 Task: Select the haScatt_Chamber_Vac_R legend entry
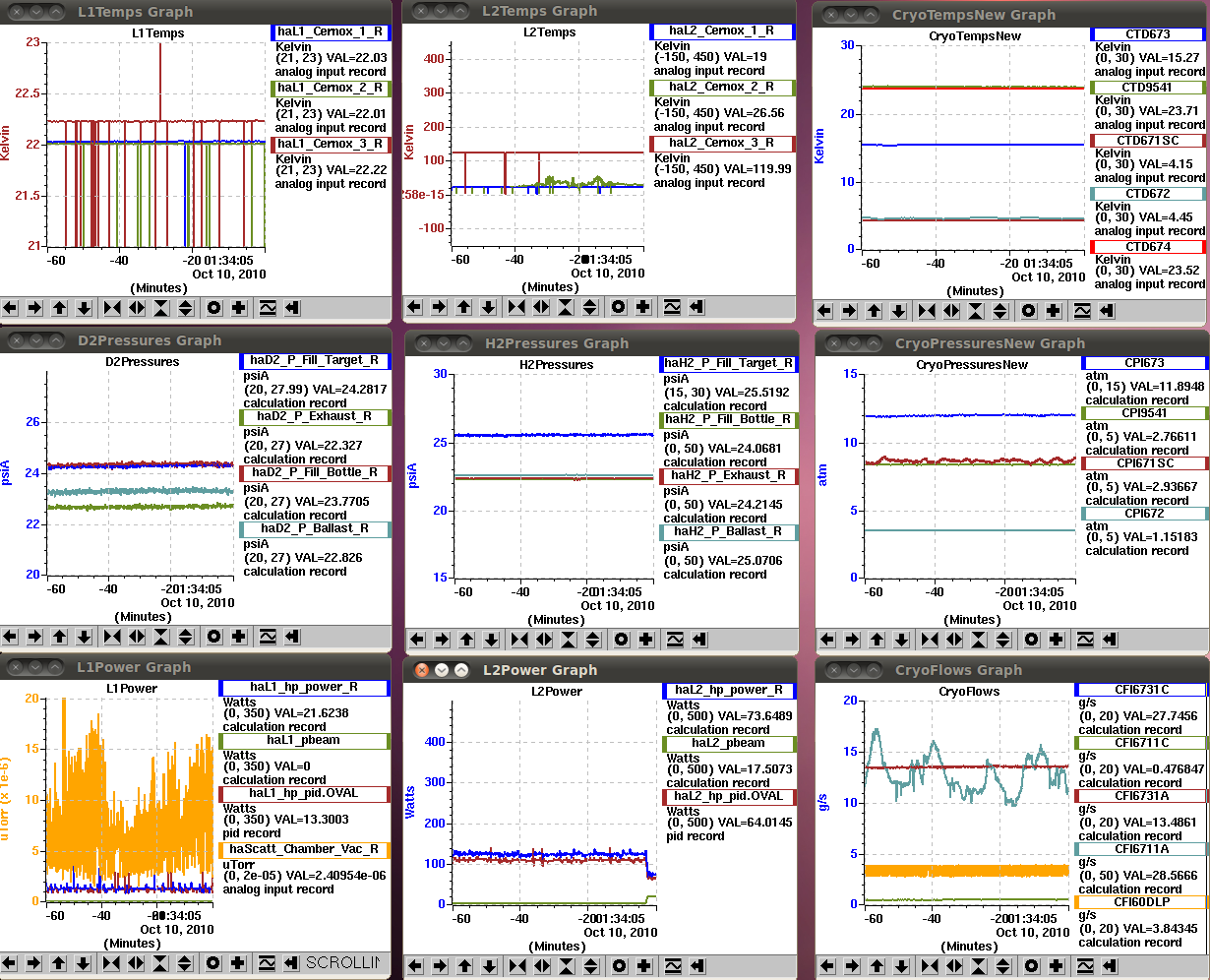(305, 849)
